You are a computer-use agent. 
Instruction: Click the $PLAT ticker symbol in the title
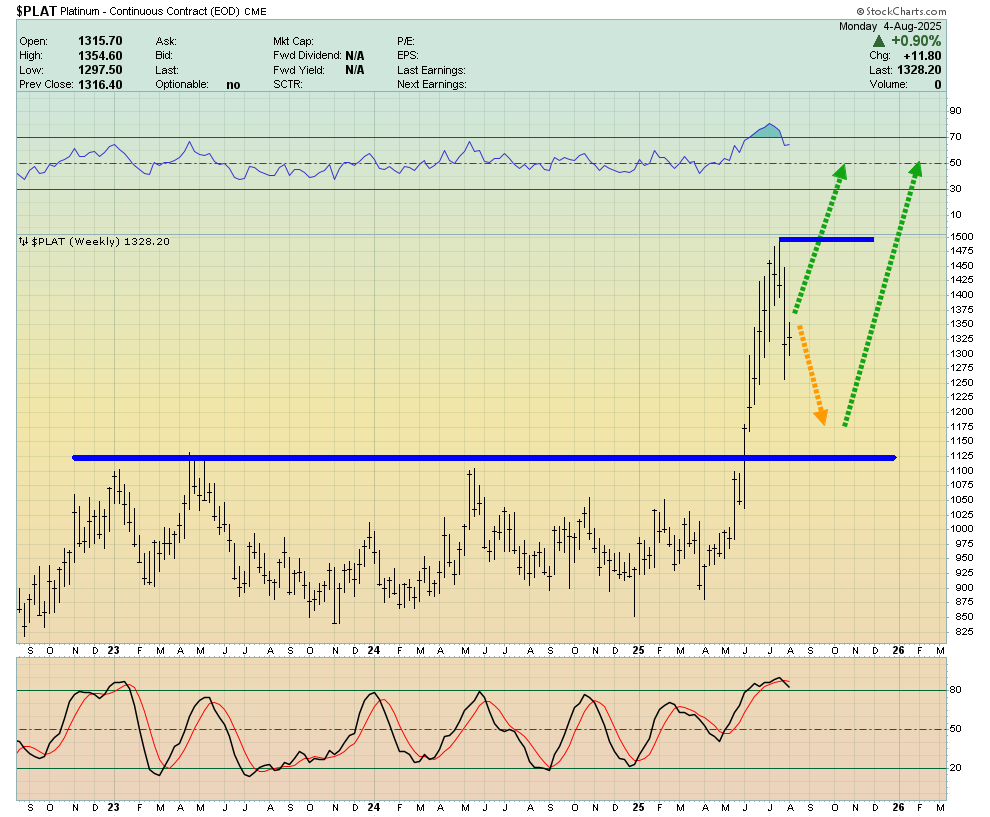pos(35,12)
